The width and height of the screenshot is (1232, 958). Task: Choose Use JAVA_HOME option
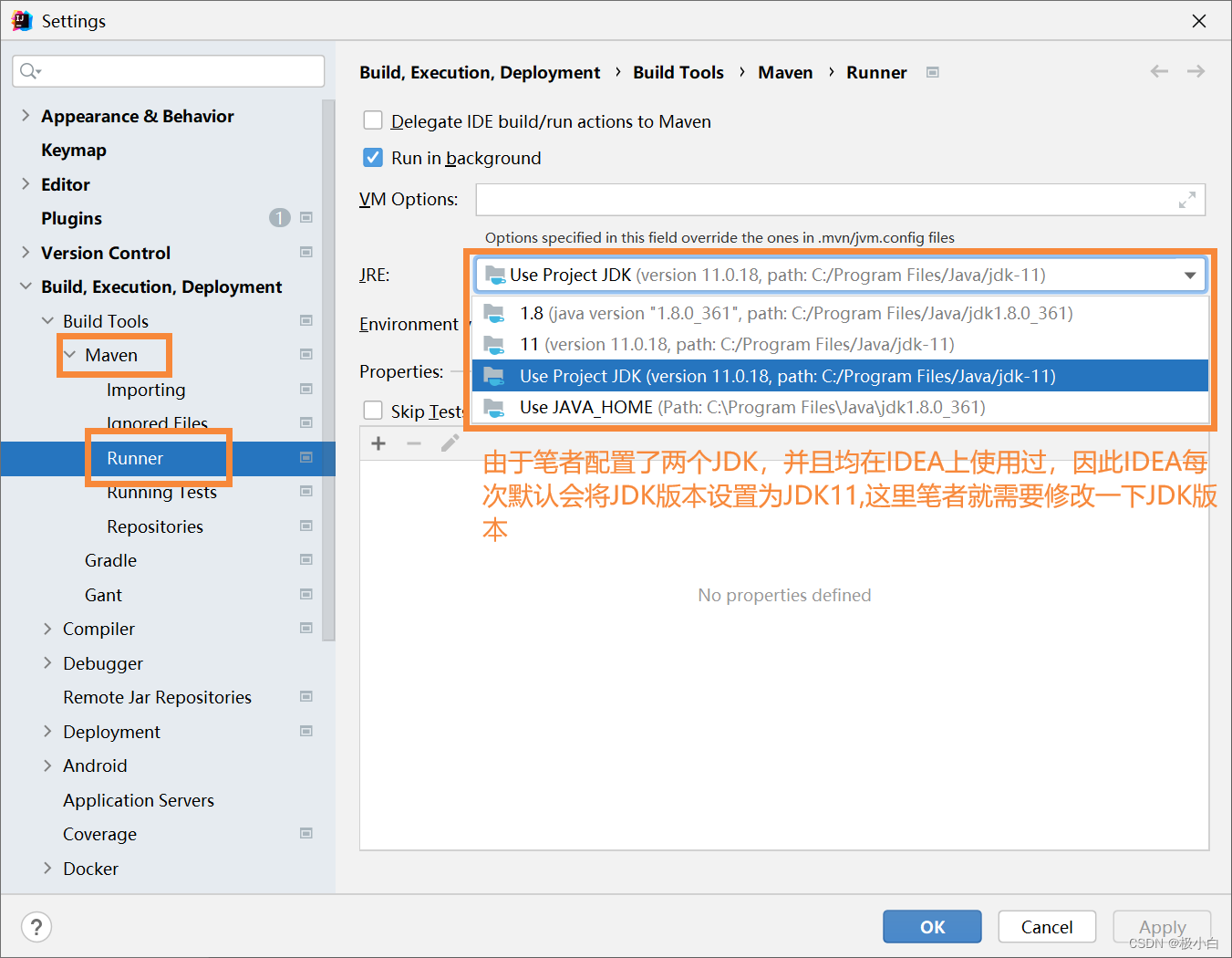click(x=840, y=407)
